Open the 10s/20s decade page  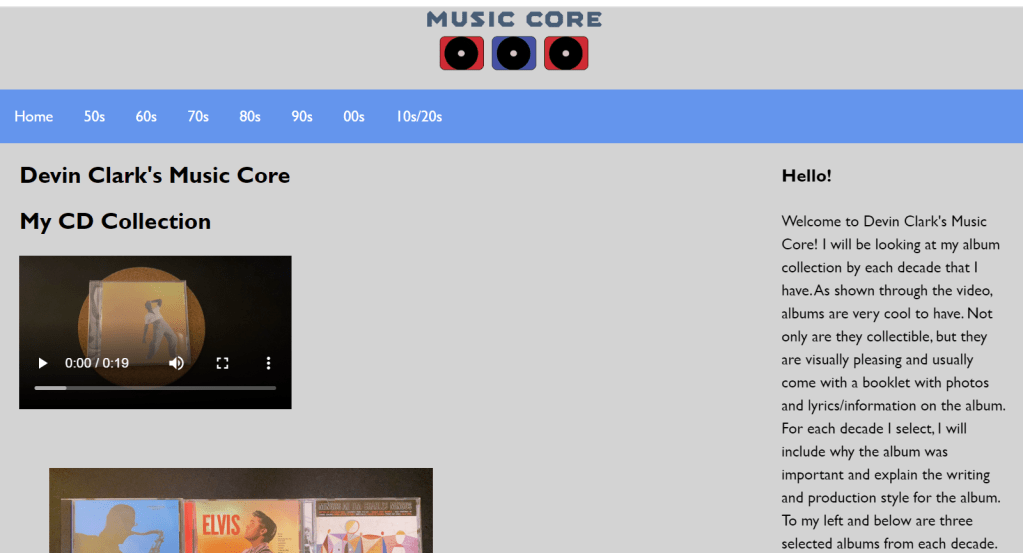[x=419, y=117]
